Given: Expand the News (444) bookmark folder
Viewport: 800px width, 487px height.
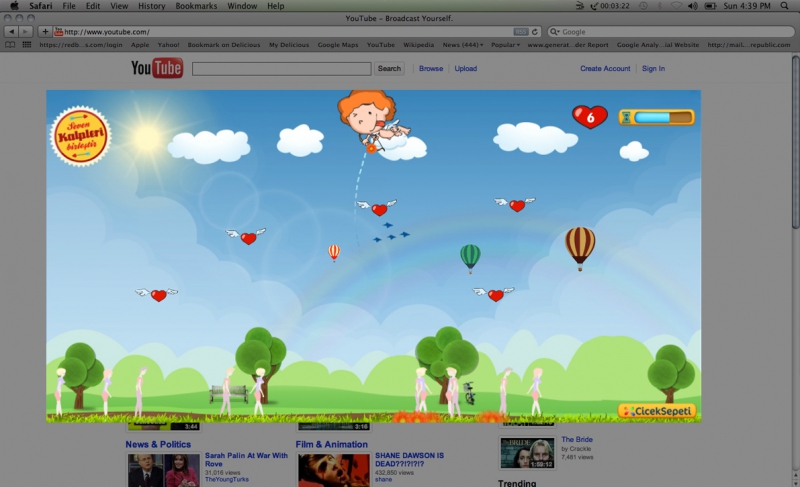Looking at the screenshot, I should (x=463, y=45).
